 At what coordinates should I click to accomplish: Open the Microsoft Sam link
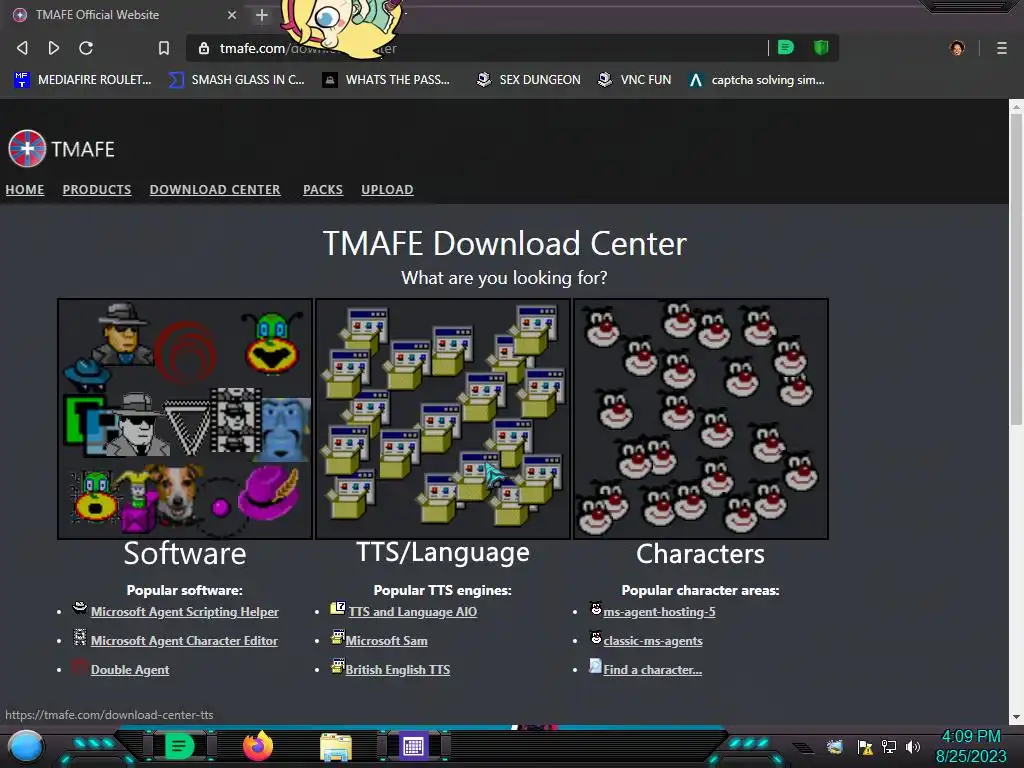click(x=387, y=641)
